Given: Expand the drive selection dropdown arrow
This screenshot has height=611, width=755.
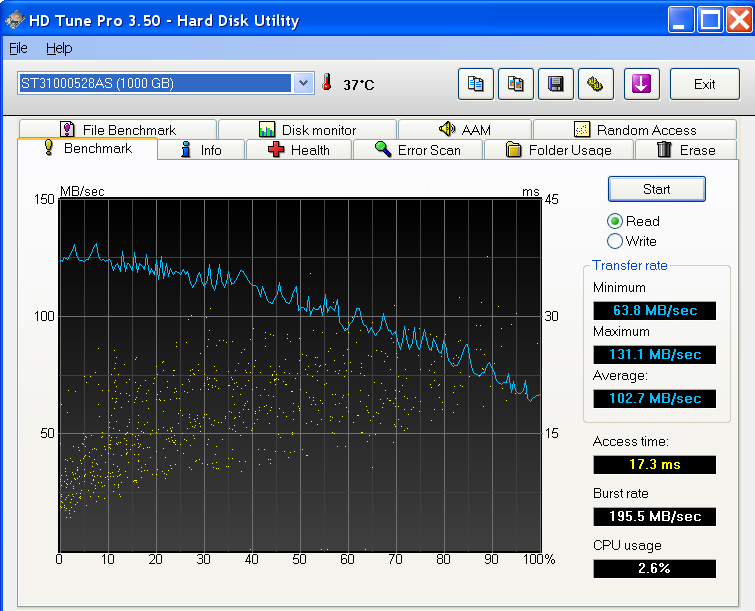Looking at the screenshot, I should (x=304, y=84).
